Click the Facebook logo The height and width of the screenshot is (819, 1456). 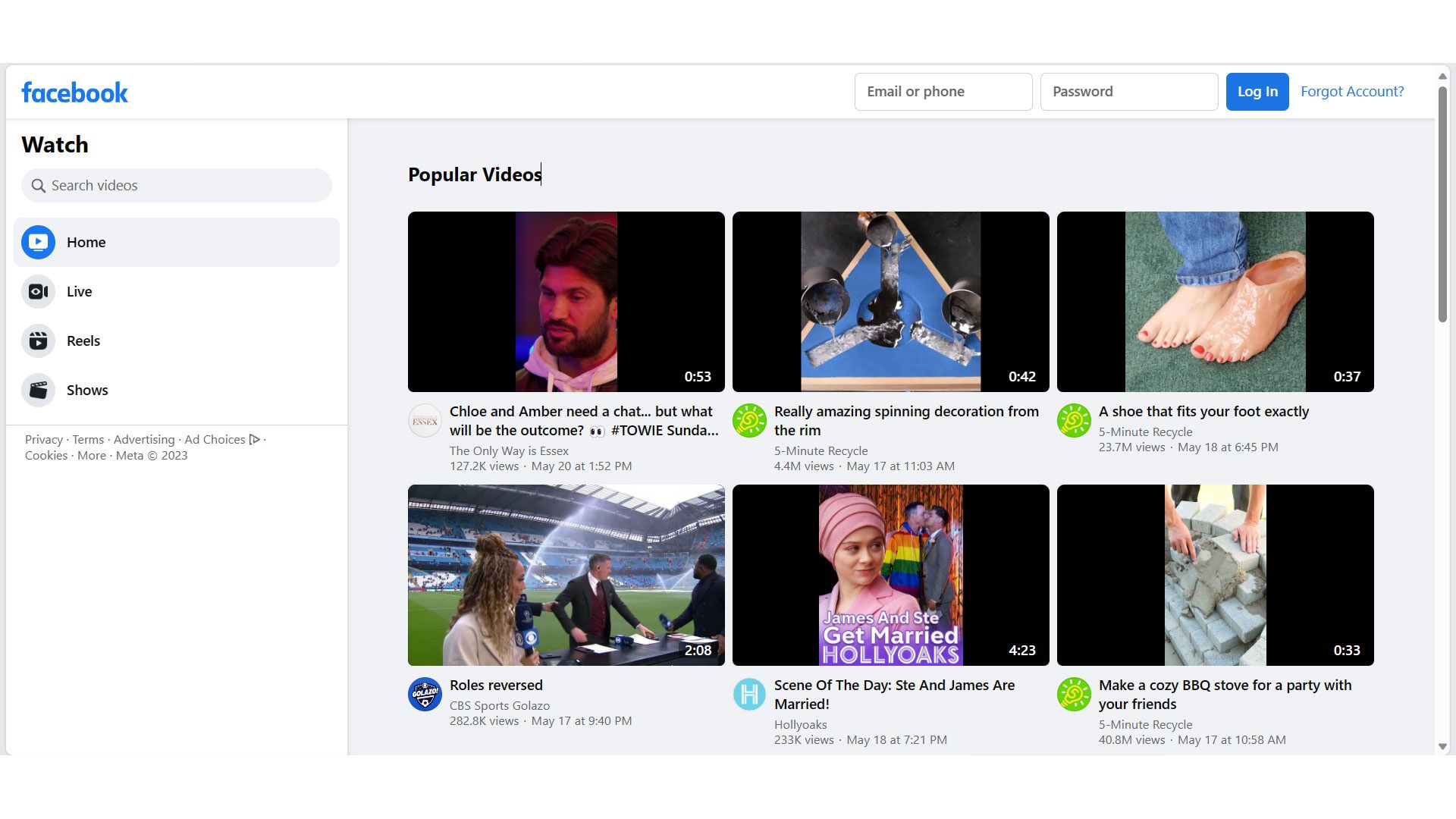[x=74, y=91]
